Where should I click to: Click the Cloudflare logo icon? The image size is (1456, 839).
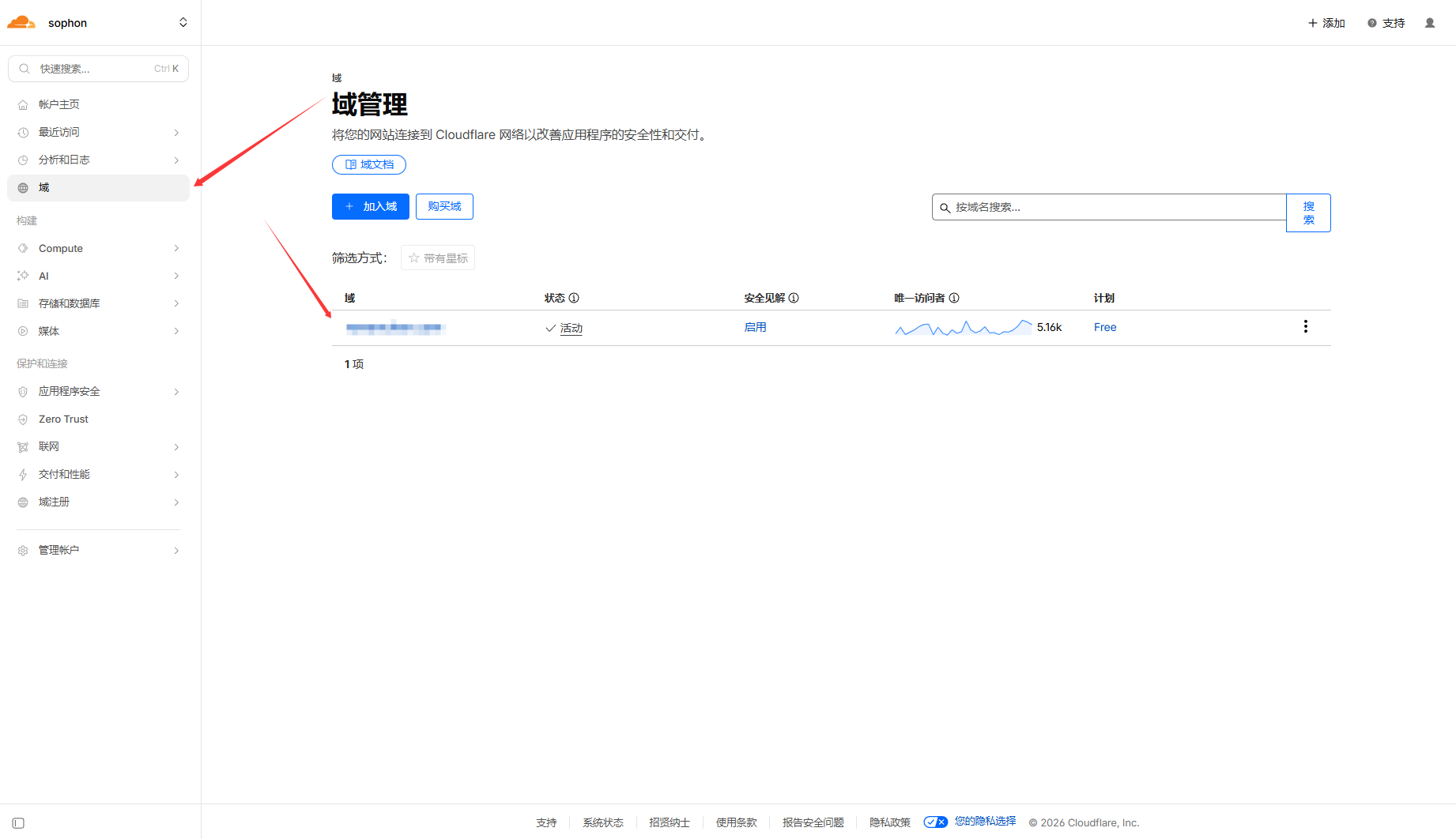pos(21,23)
